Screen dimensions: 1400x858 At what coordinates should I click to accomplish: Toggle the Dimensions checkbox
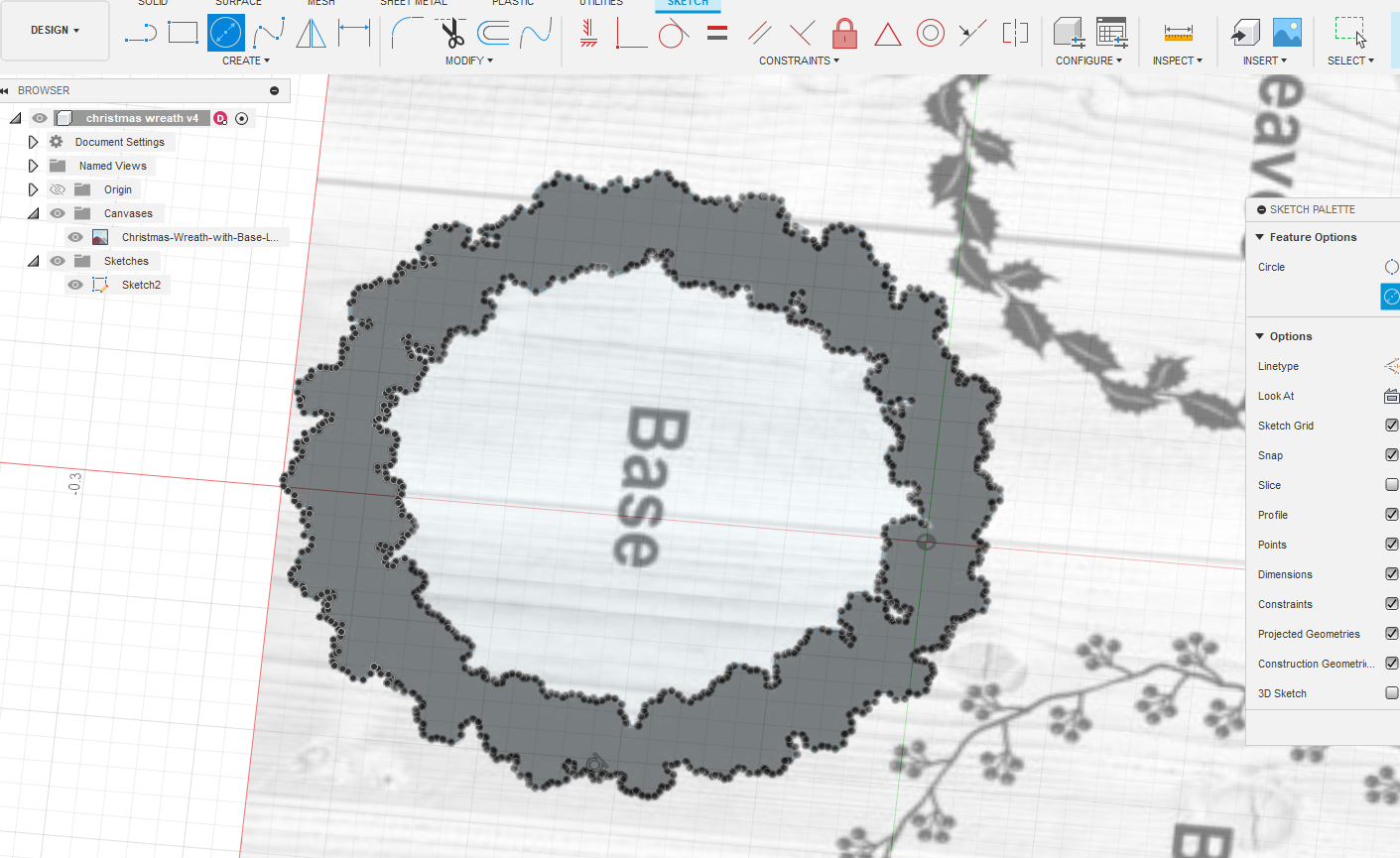(1392, 574)
